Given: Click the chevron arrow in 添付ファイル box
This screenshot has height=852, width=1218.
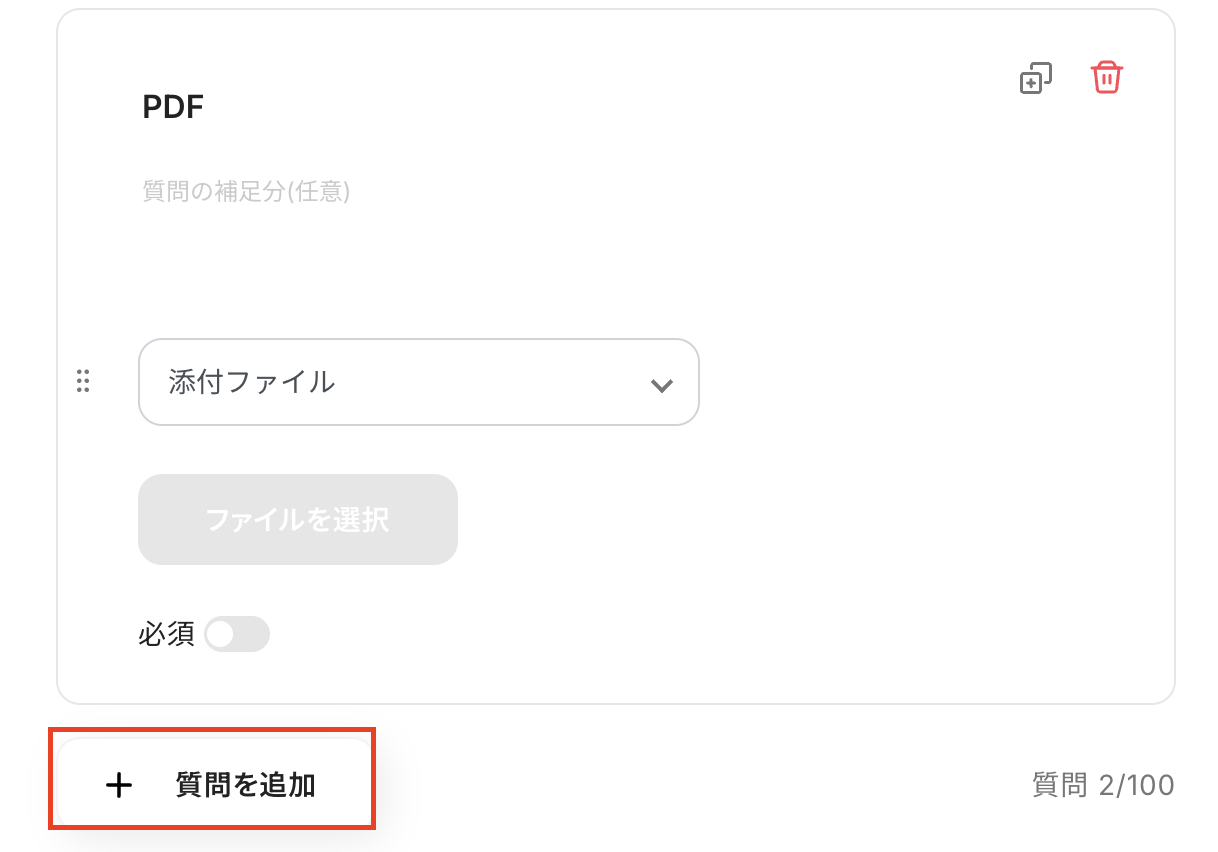Looking at the screenshot, I should [x=661, y=385].
